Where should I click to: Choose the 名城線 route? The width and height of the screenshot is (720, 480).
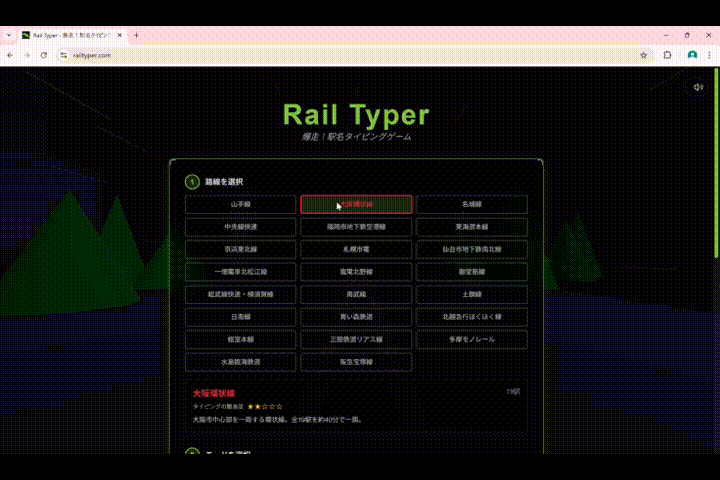click(472, 204)
